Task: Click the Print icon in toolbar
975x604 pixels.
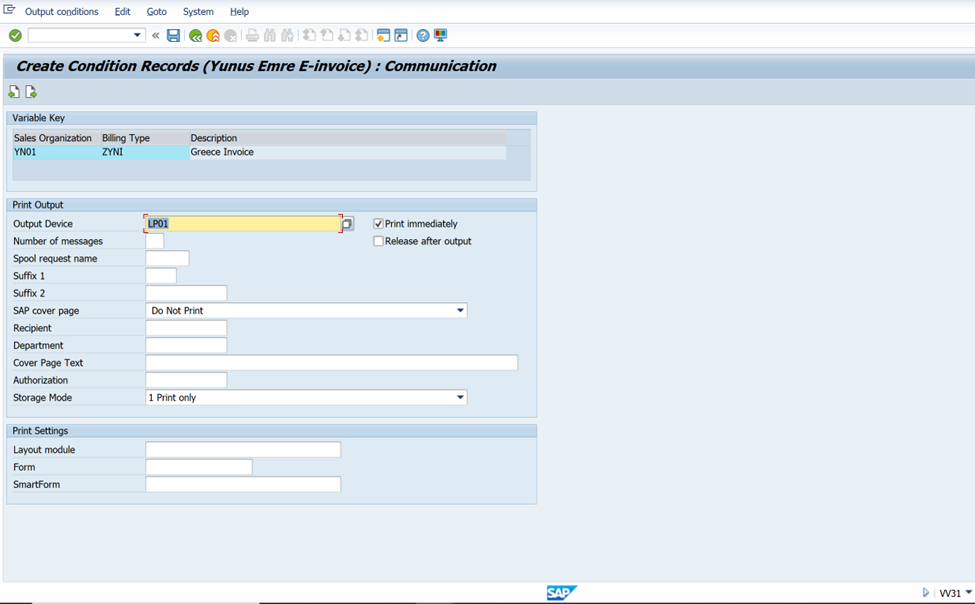Action: point(252,35)
